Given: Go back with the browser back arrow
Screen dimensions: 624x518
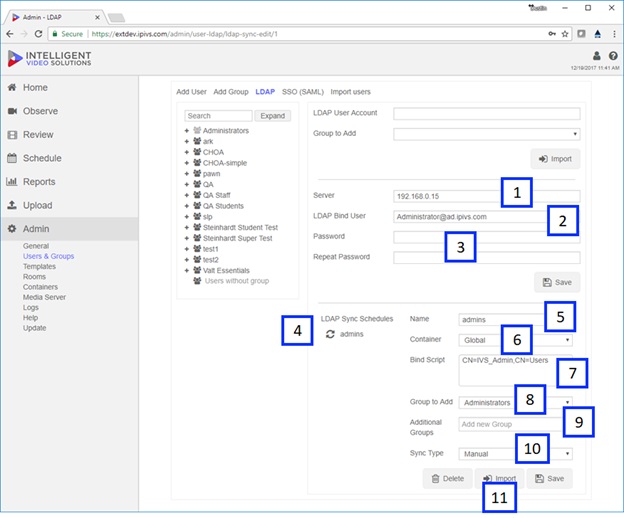Looking at the screenshot, I should tap(10, 34).
